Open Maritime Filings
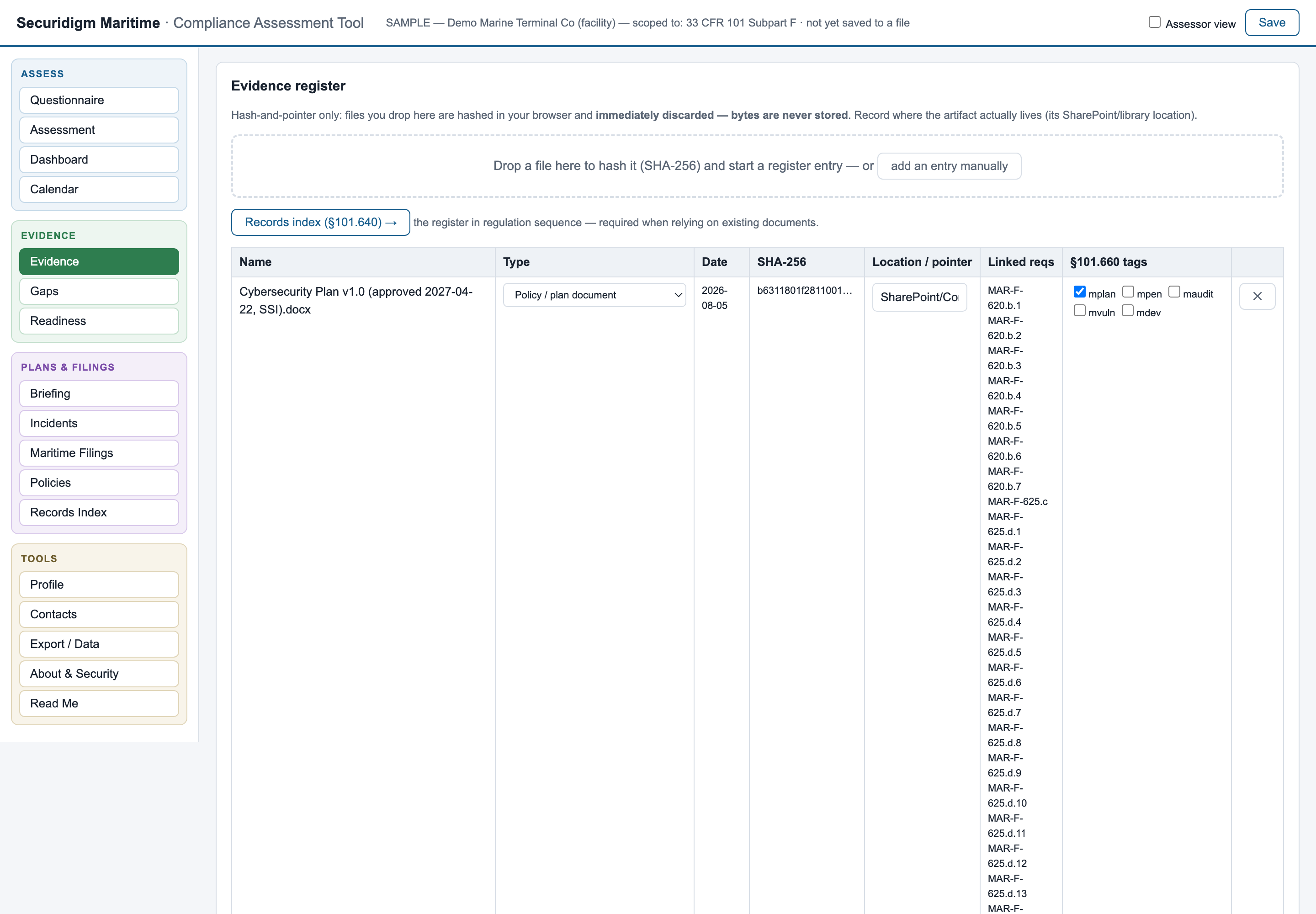The width and height of the screenshot is (1316, 914). click(x=99, y=453)
